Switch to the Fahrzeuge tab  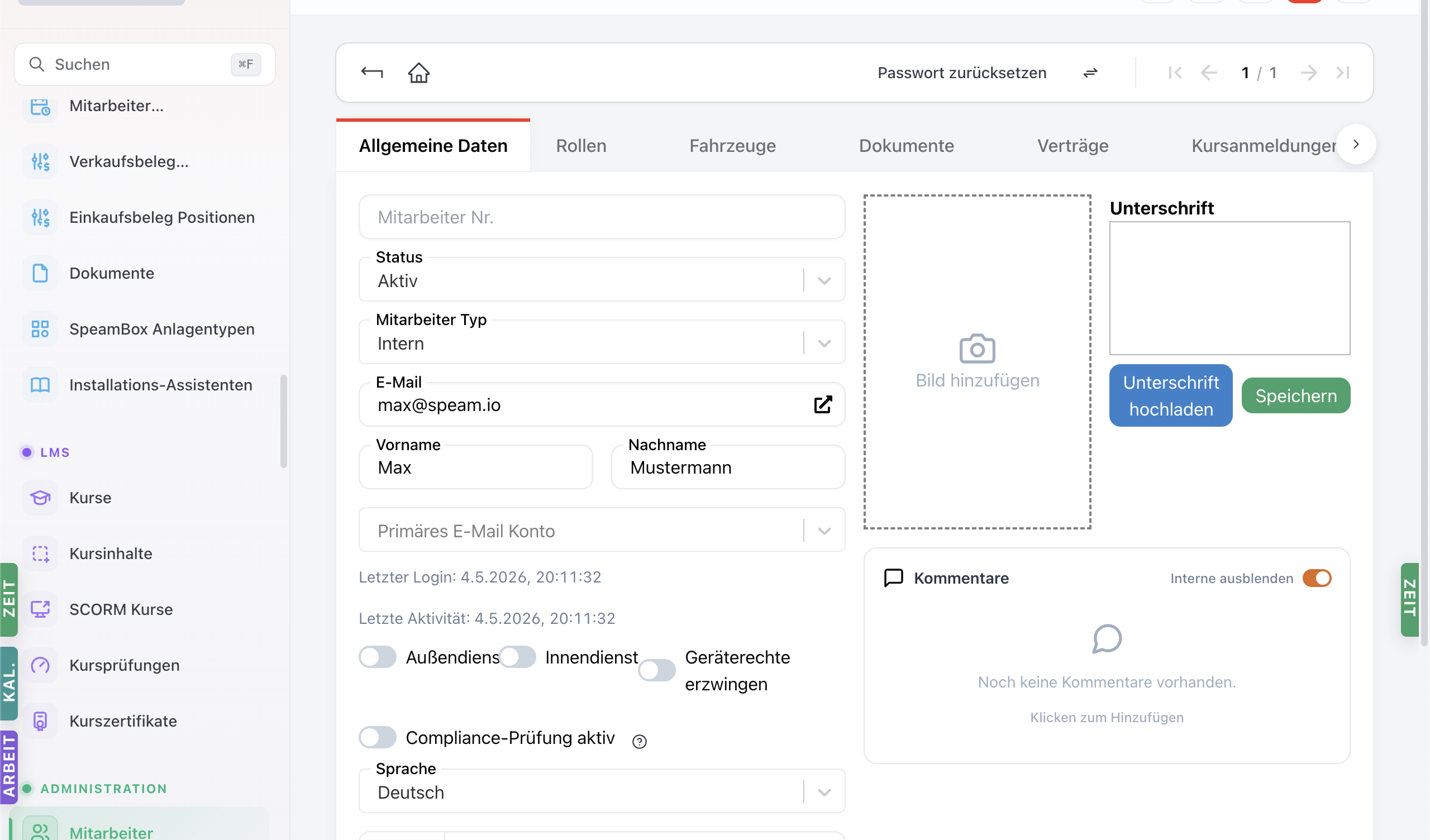(732, 146)
